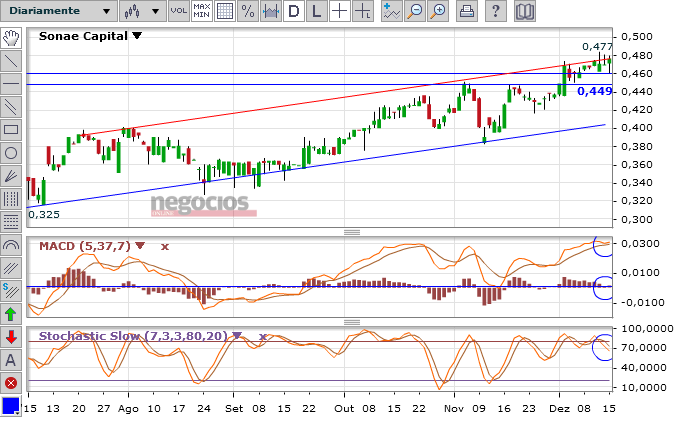The height and width of the screenshot is (421, 676).
Task: Close the MACD indicator panel
Action: click(165, 247)
